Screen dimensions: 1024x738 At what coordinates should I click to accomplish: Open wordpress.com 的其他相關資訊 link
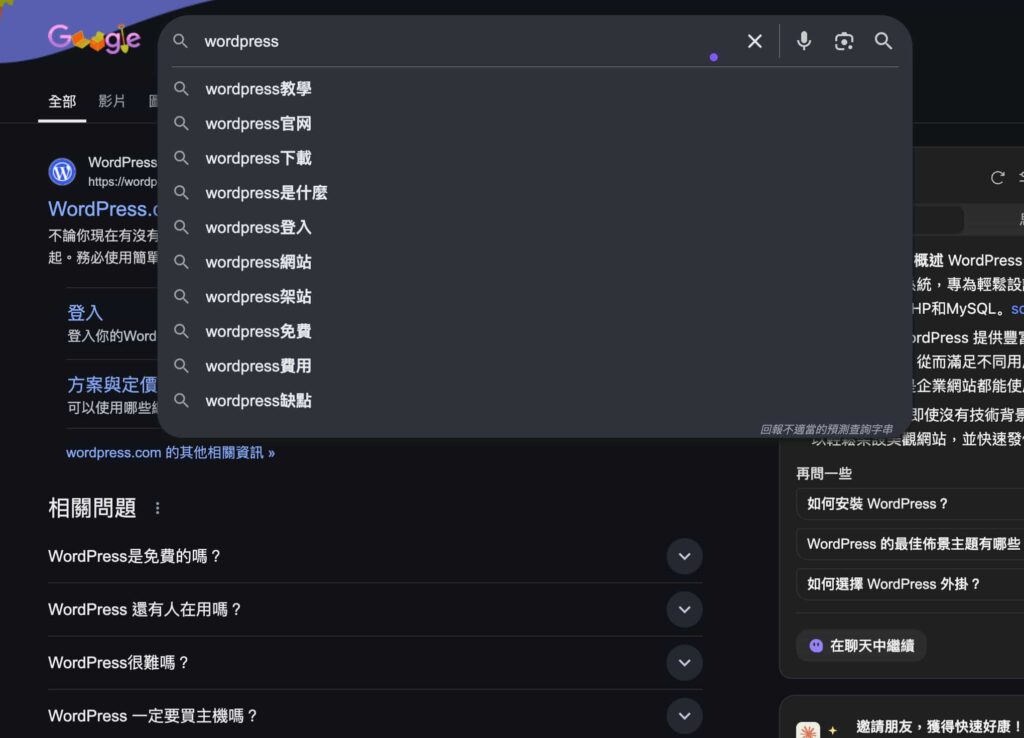(170, 453)
